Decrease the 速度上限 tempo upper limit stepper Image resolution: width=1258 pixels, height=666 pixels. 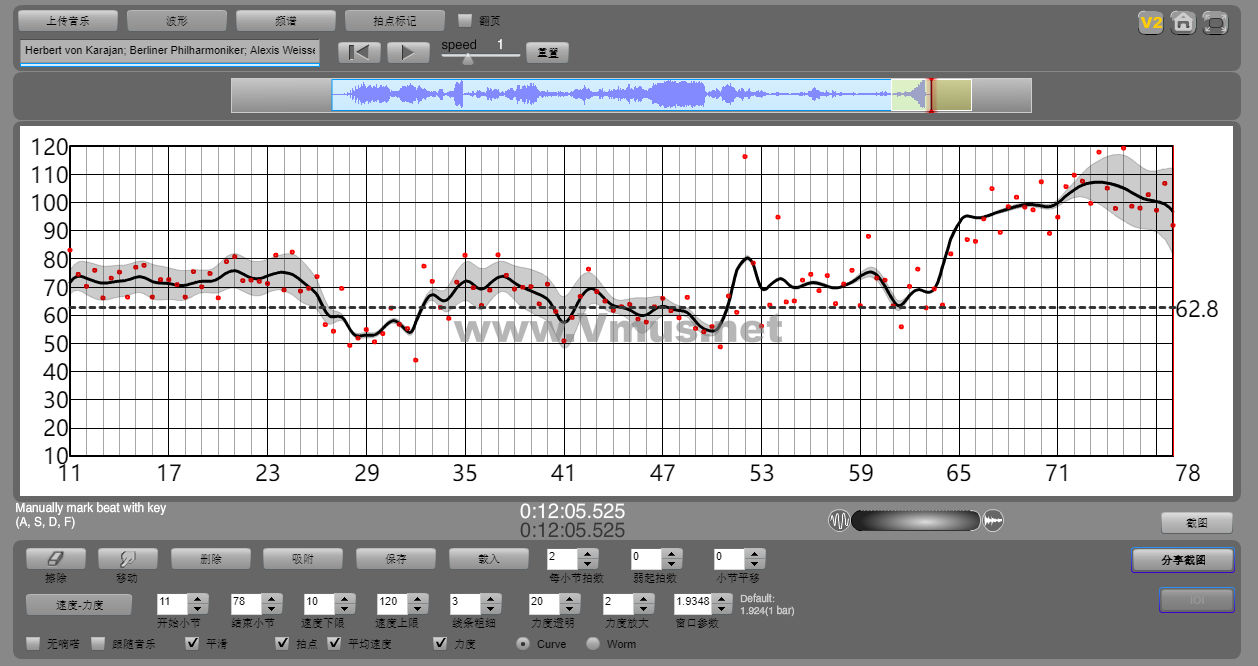point(417,609)
